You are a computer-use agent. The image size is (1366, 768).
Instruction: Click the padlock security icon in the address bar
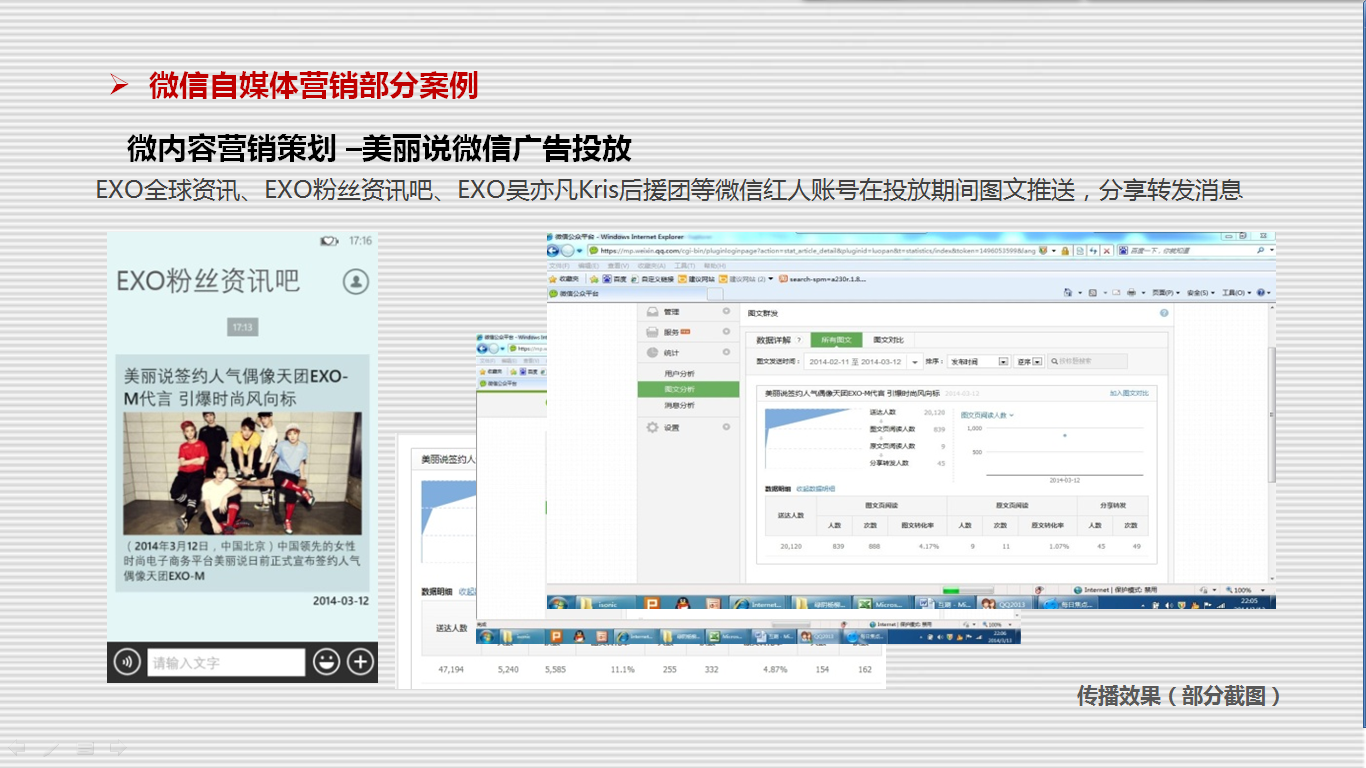click(1065, 250)
